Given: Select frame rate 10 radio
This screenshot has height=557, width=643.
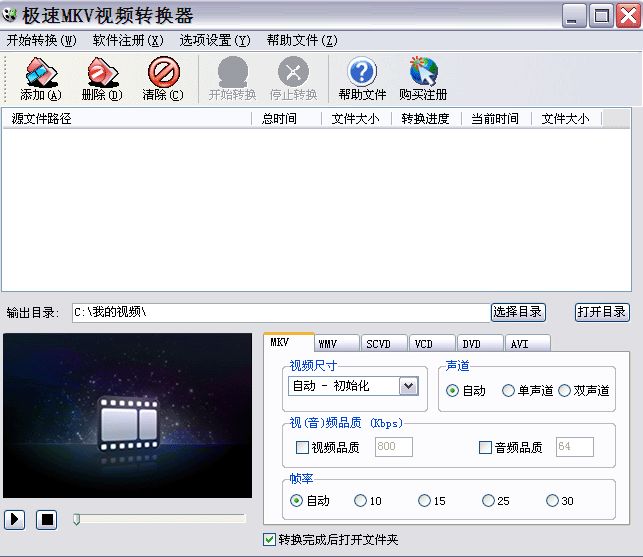Looking at the screenshot, I should (360, 501).
